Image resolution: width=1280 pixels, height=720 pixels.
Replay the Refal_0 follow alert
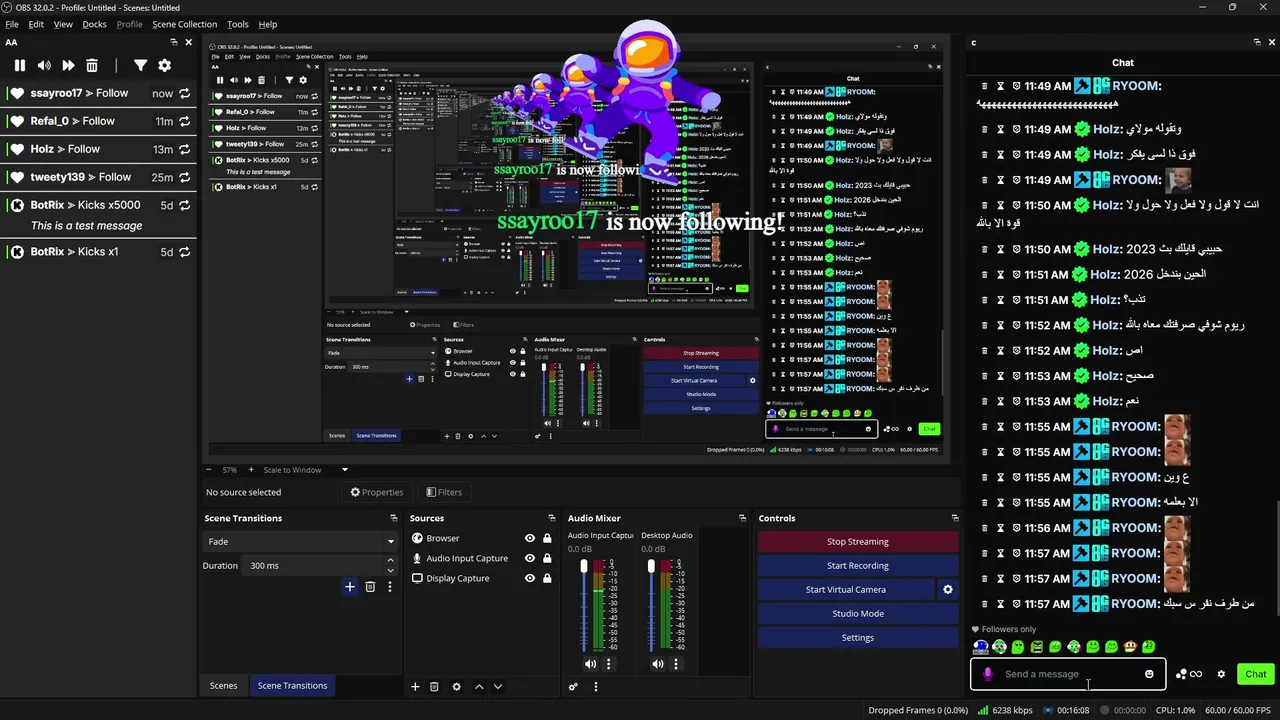click(x=184, y=121)
